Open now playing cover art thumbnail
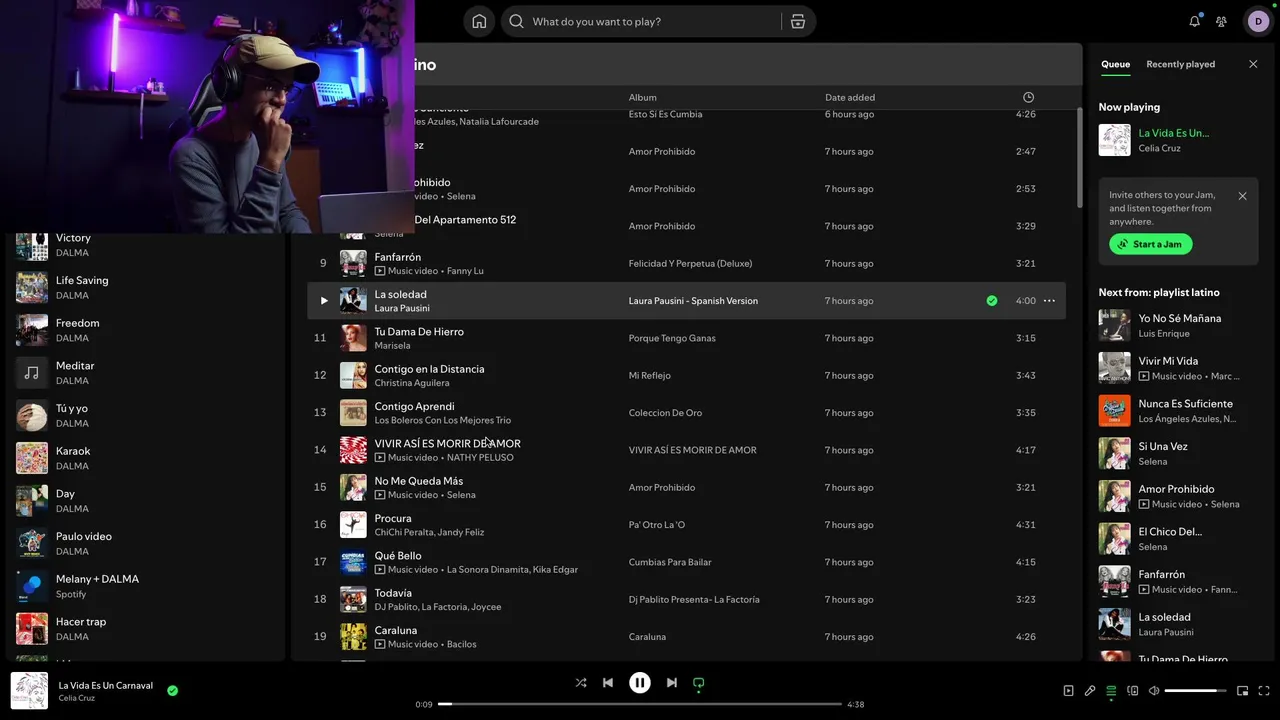The image size is (1280, 720). [29, 691]
